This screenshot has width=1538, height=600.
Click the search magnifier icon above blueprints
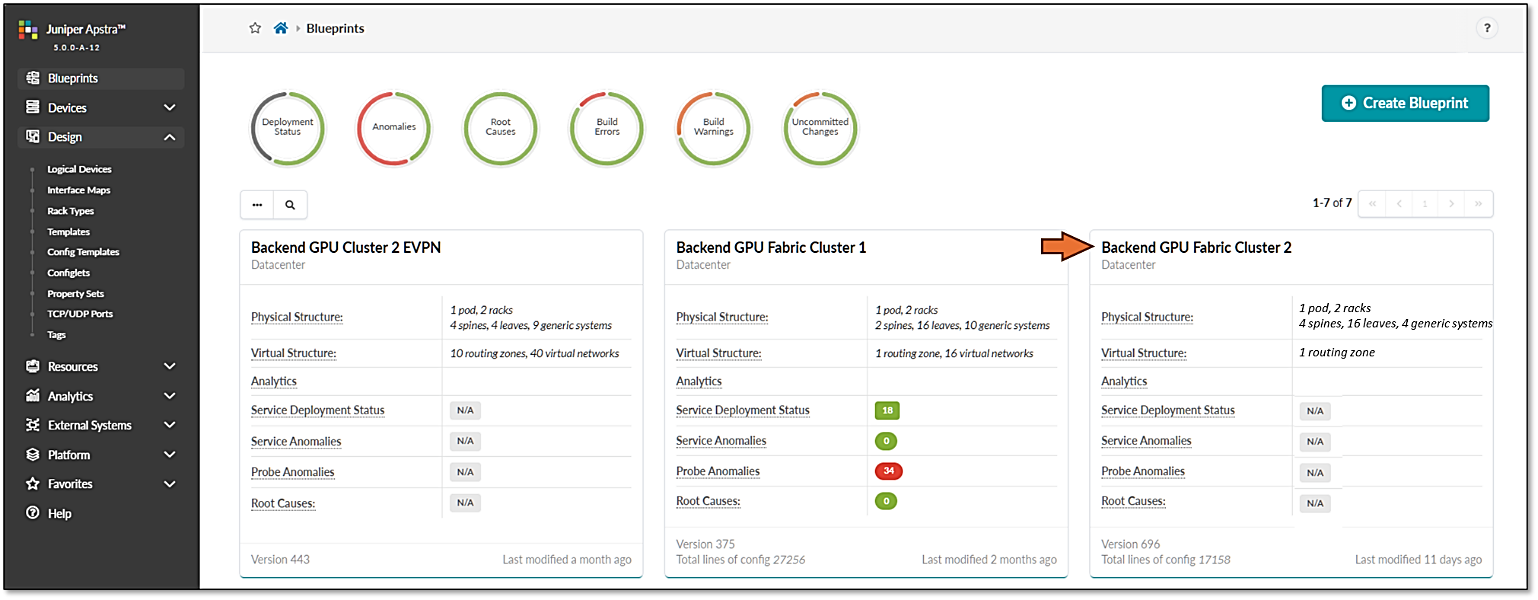click(290, 204)
